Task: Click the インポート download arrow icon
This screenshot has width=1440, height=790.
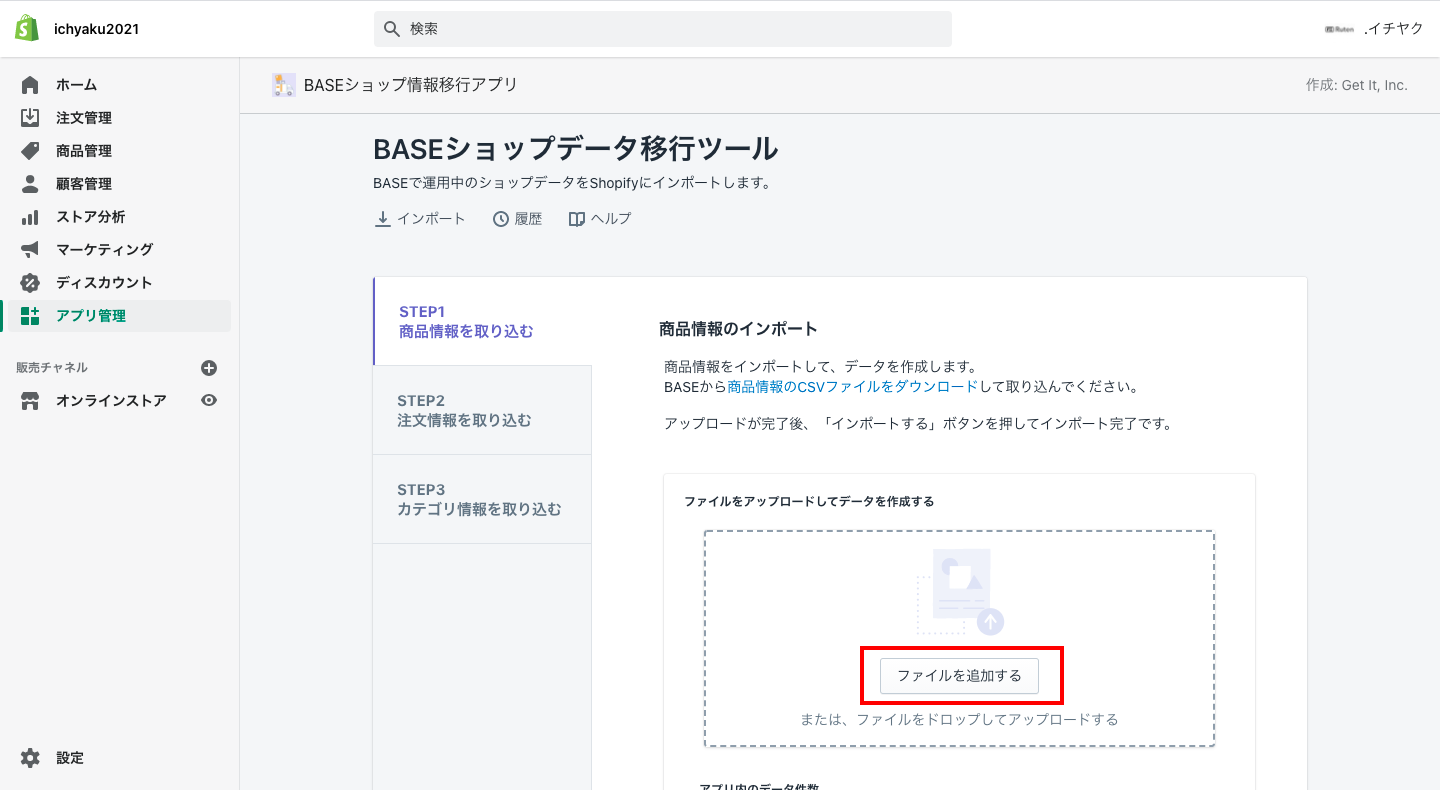Action: (x=382, y=218)
